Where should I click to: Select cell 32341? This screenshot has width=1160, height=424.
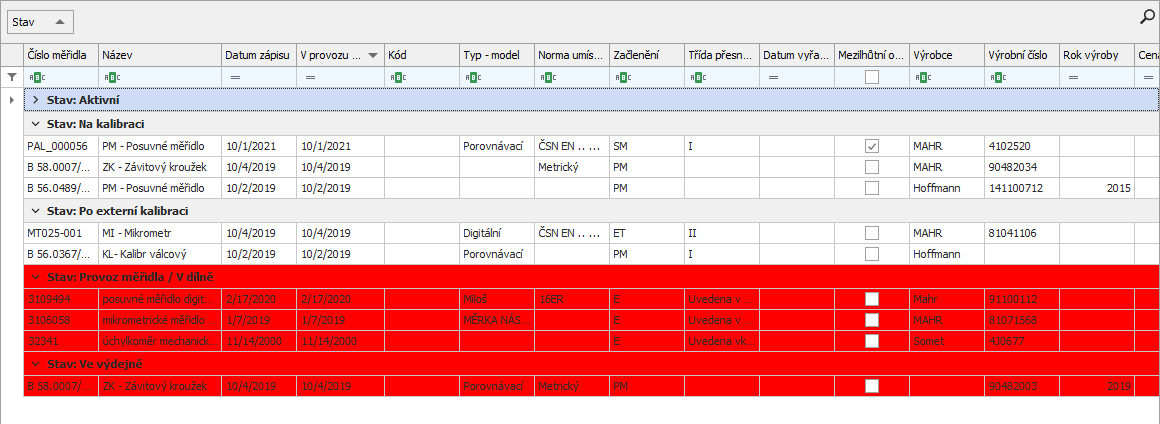[61, 340]
